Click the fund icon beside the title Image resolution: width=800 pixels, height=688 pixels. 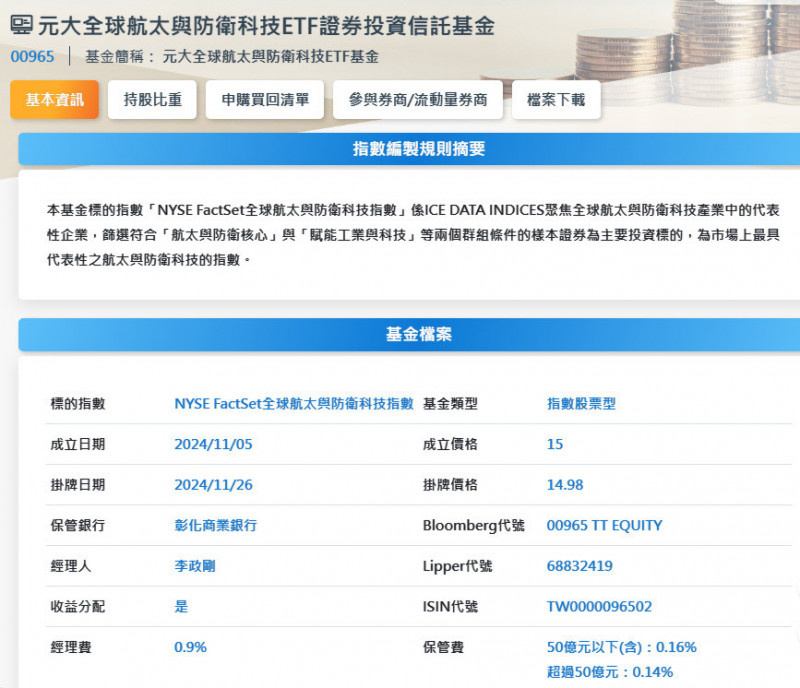(22, 24)
